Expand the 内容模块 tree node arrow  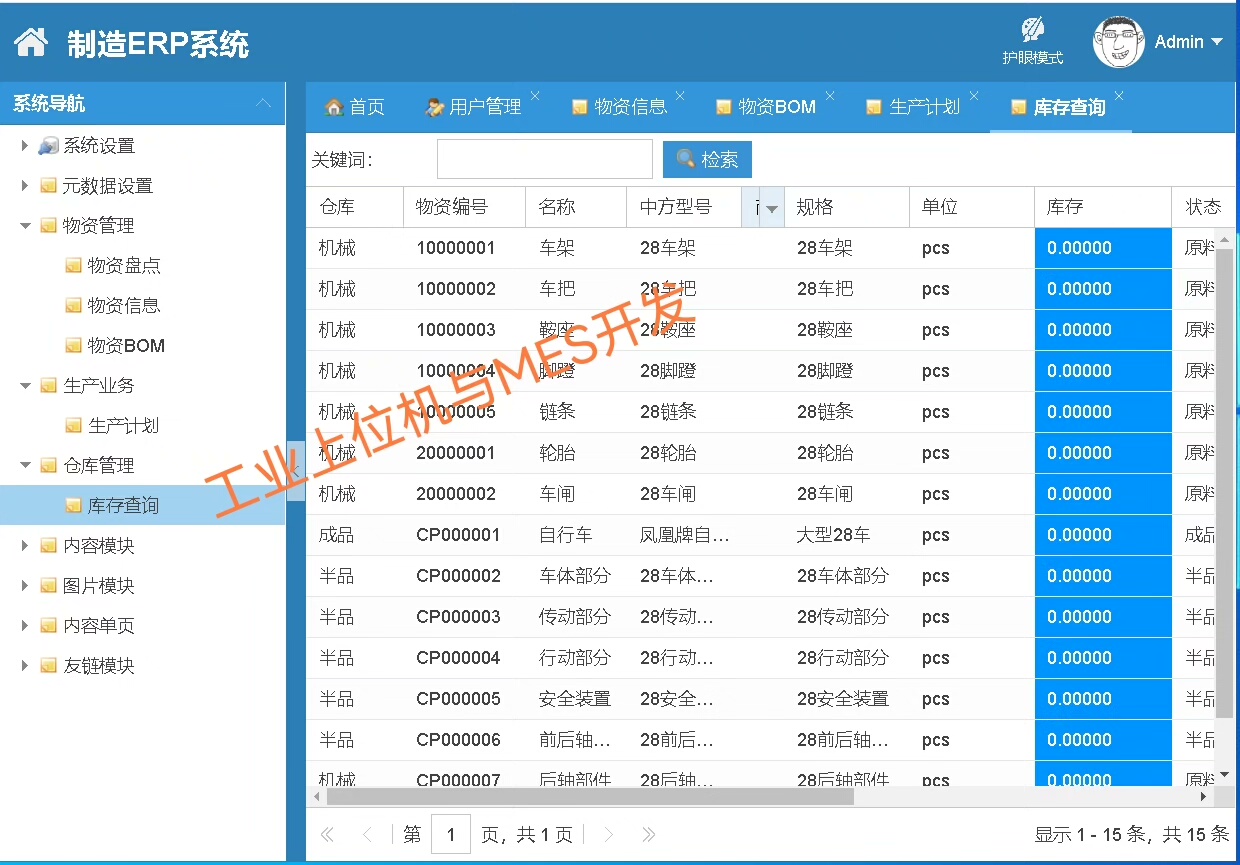coord(25,546)
